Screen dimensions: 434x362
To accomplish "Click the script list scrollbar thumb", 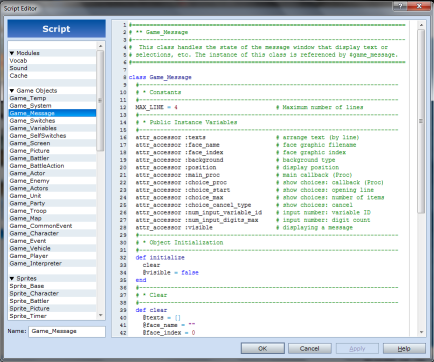I will tap(100, 100).
